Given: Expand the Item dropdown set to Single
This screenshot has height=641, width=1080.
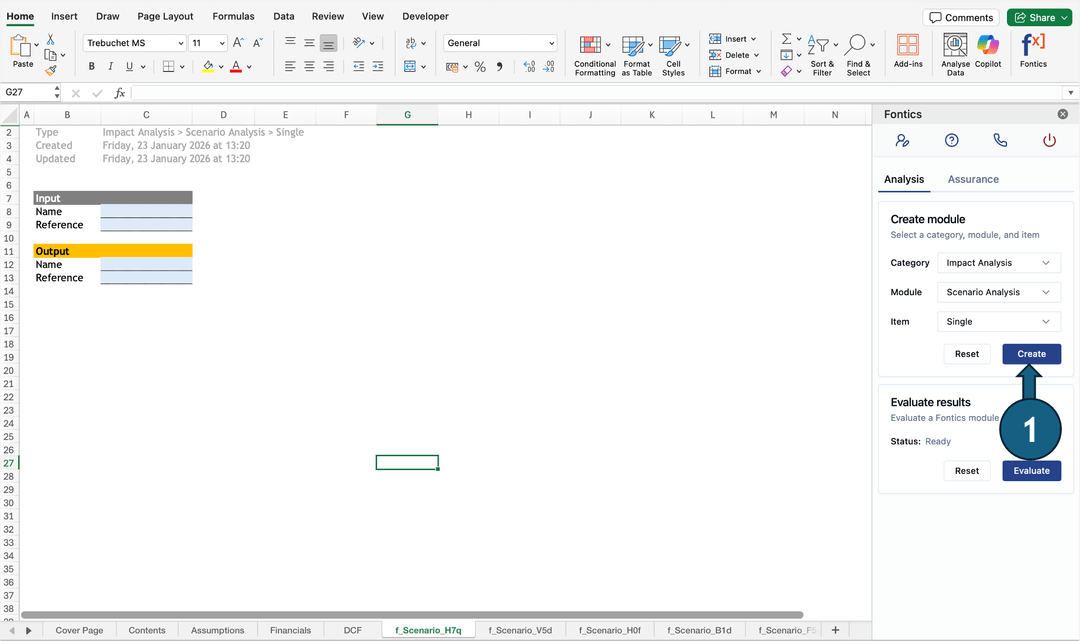Looking at the screenshot, I should click(998, 321).
